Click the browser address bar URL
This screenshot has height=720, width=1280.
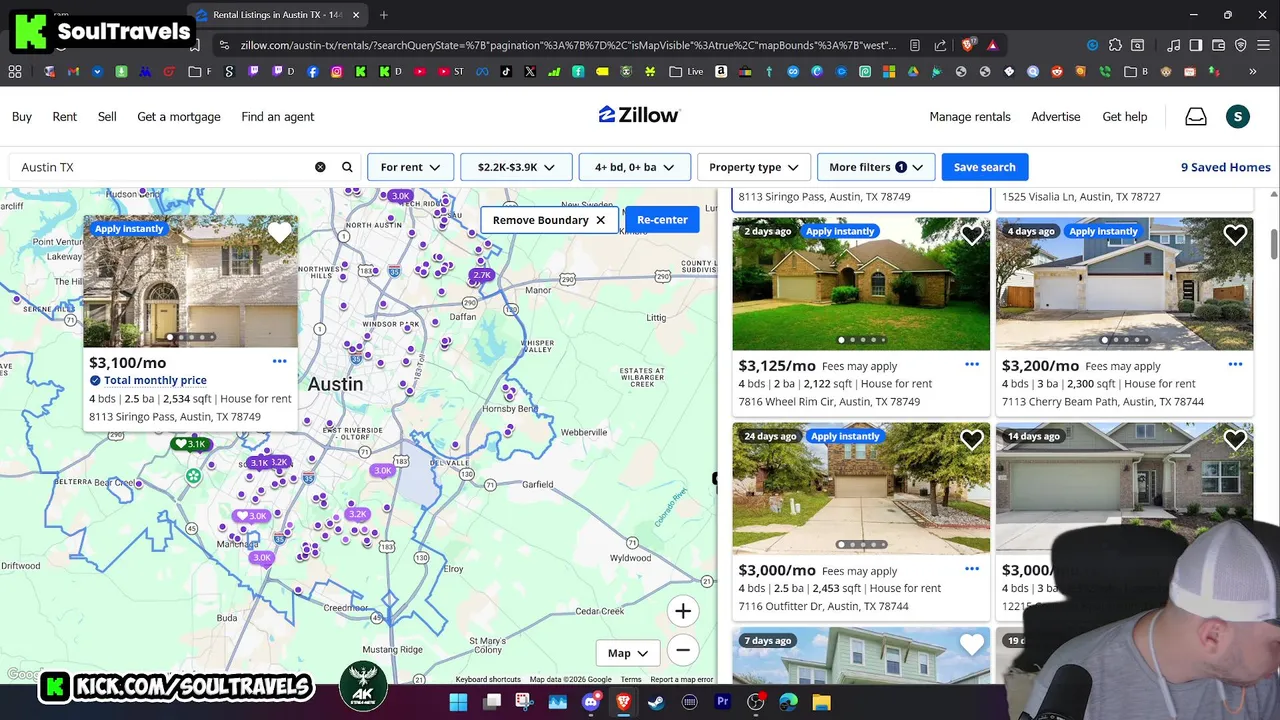[x=568, y=45]
